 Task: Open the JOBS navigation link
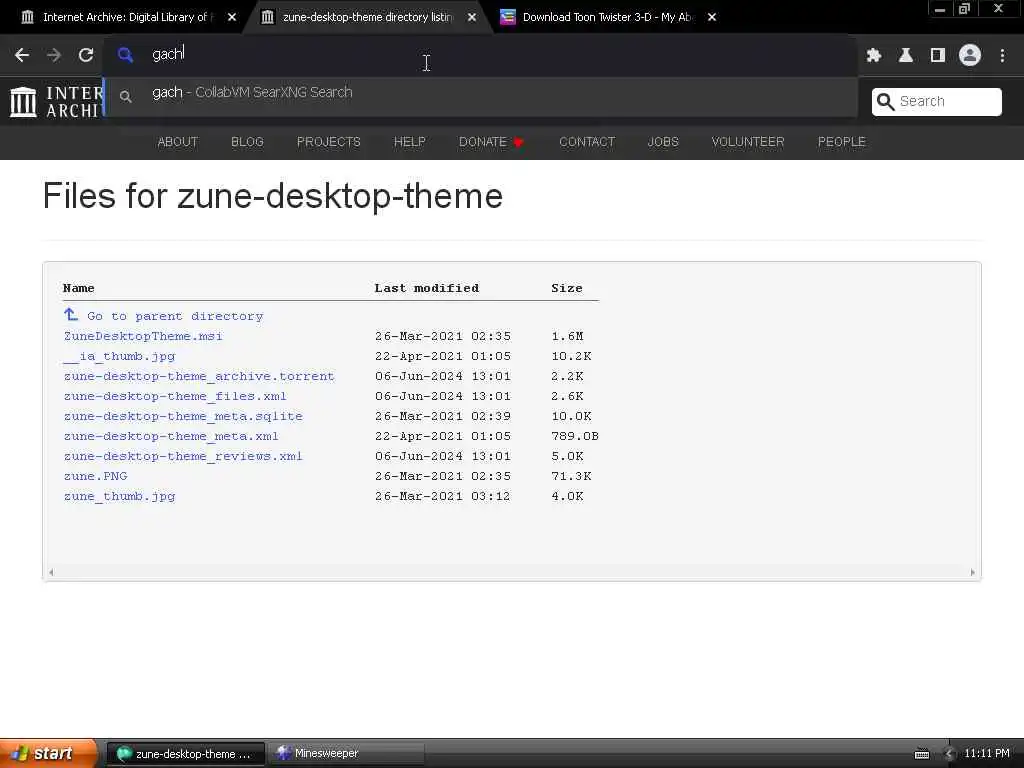click(663, 142)
